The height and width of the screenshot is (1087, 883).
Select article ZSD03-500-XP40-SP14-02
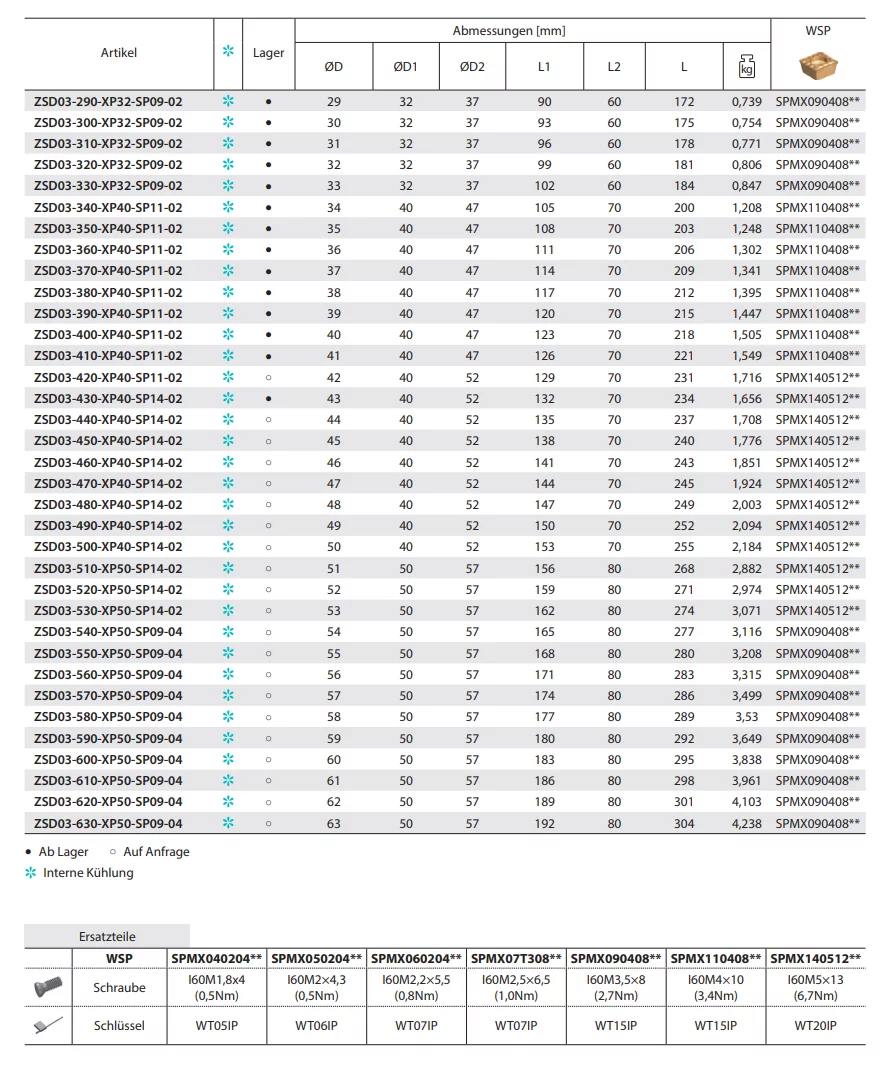[x=108, y=547]
